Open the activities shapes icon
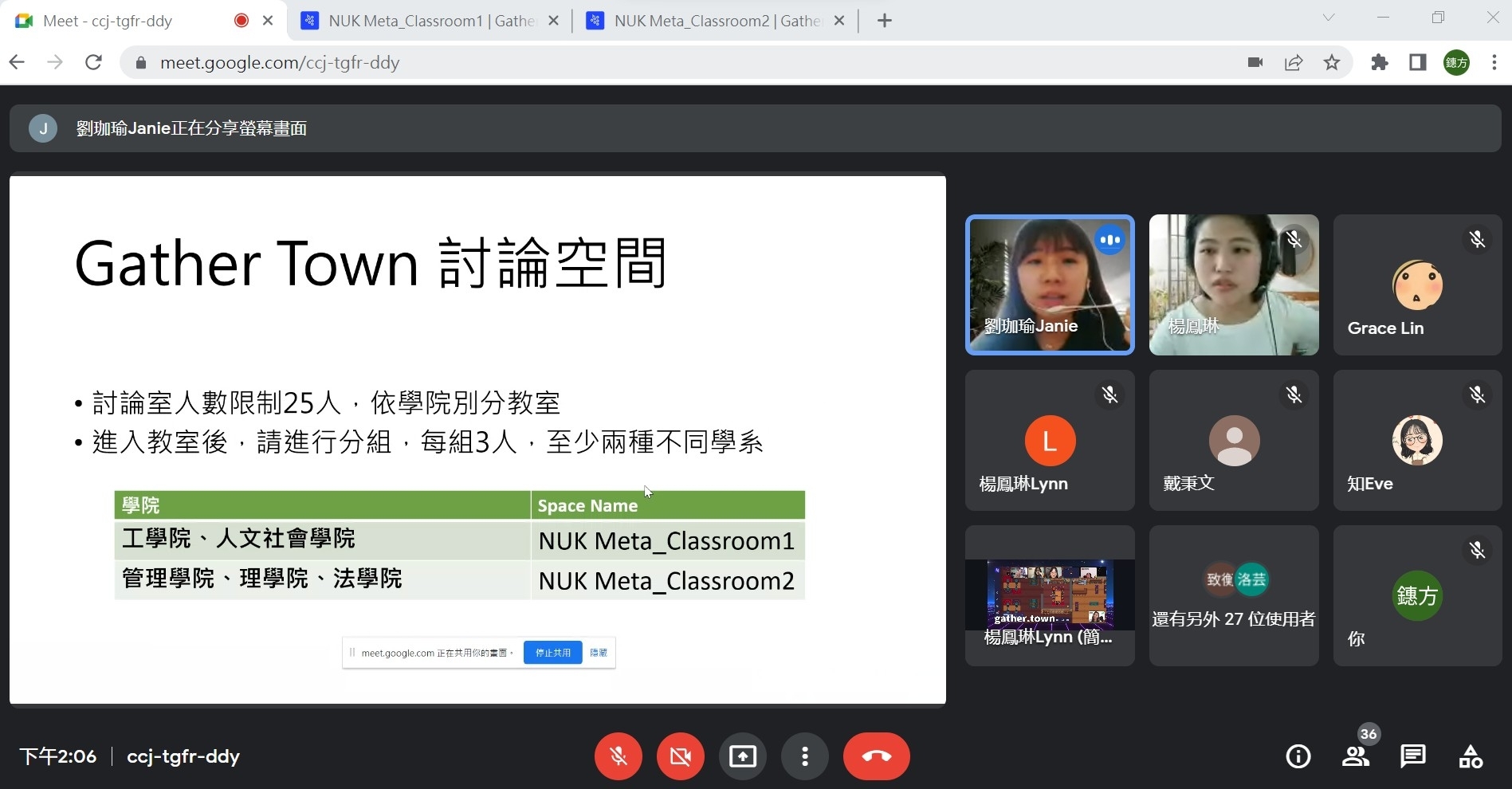The height and width of the screenshot is (789, 1512). click(x=1471, y=756)
